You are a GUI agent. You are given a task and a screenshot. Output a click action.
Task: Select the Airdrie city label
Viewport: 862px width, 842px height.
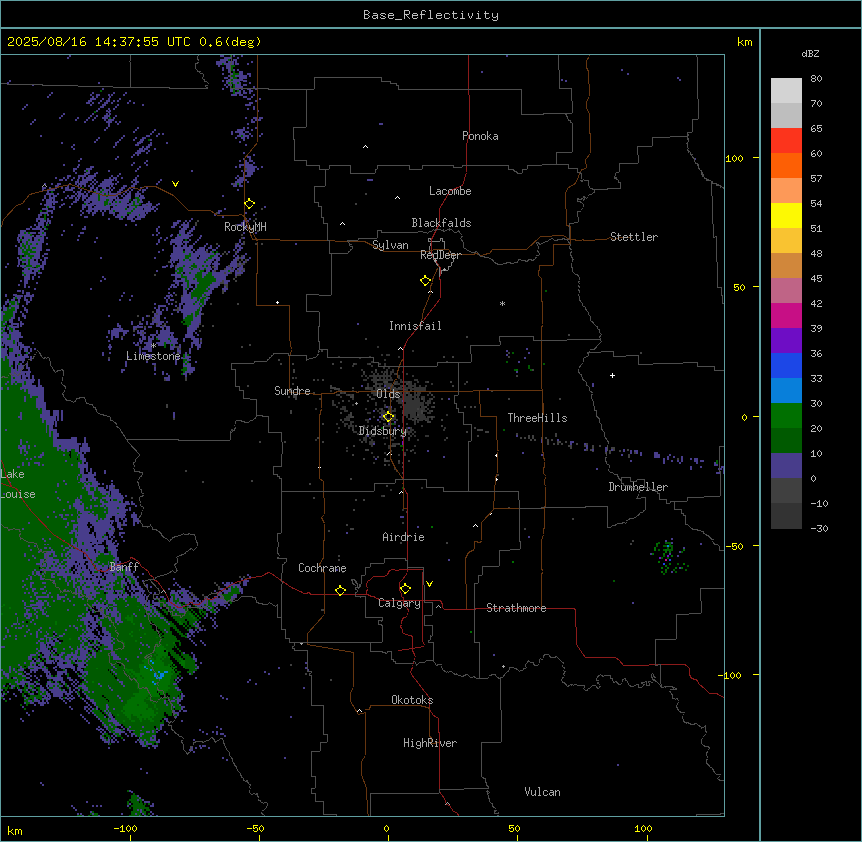point(403,537)
